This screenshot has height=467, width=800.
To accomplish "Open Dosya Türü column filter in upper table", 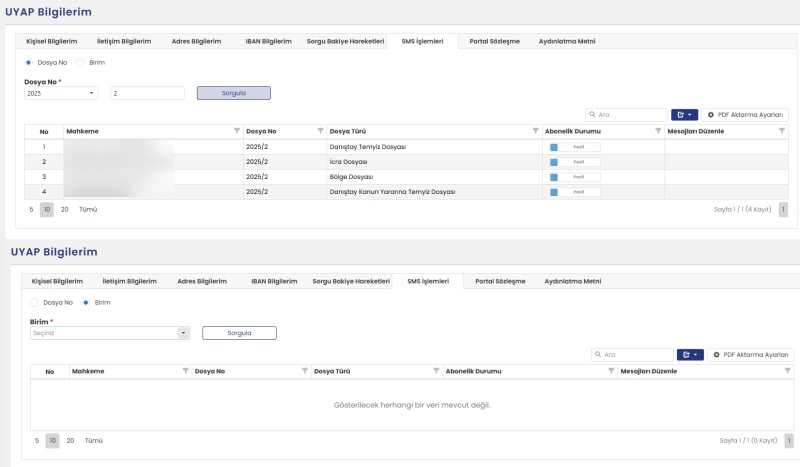I will [x=534, y=131].
